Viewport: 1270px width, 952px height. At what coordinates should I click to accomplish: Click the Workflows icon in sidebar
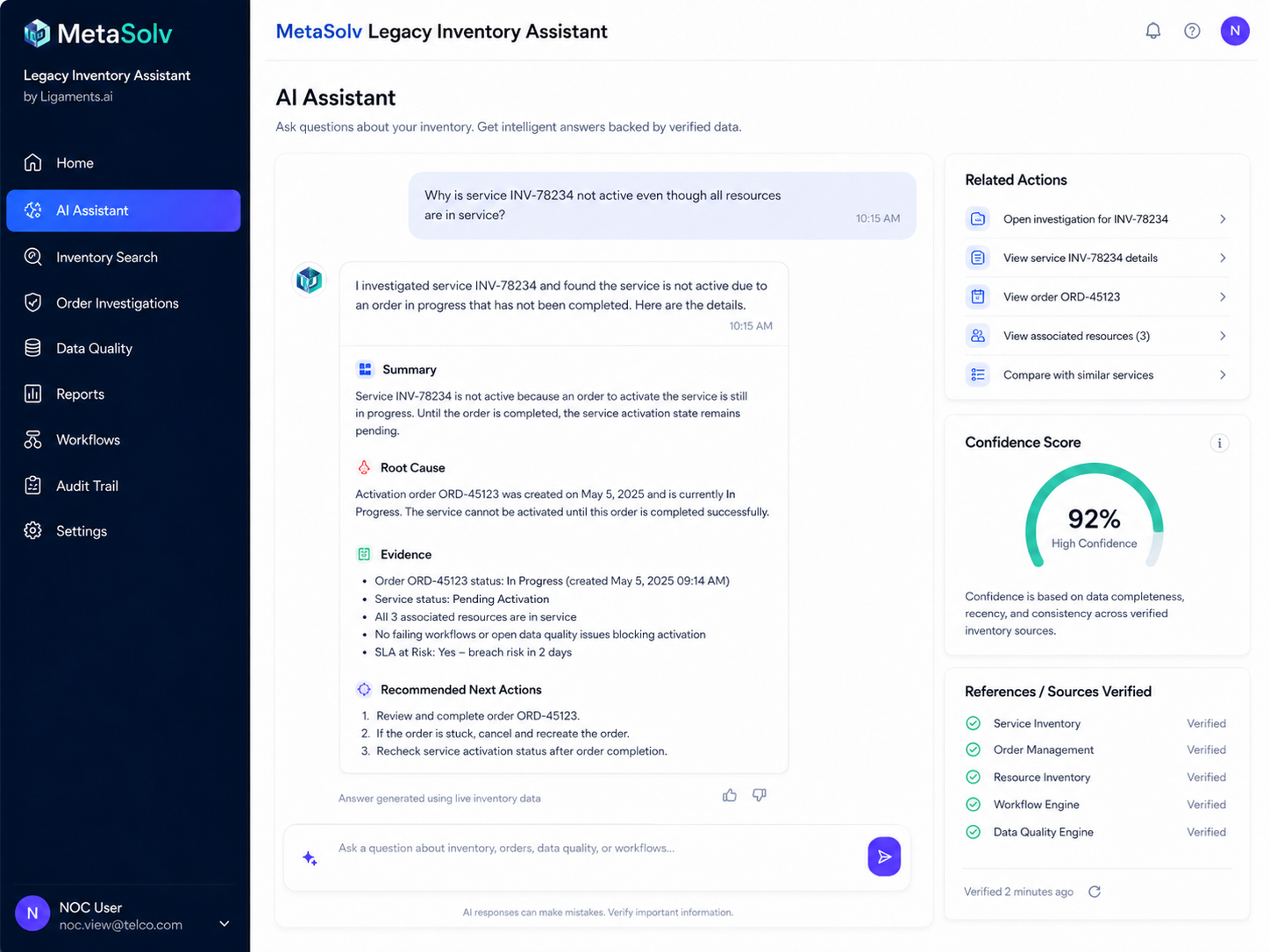[x=33, y=439]
